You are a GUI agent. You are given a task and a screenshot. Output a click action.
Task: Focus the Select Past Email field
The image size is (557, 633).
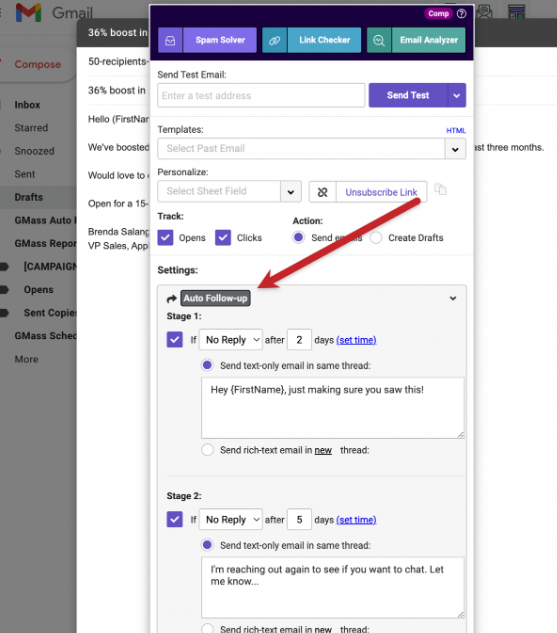301,149
